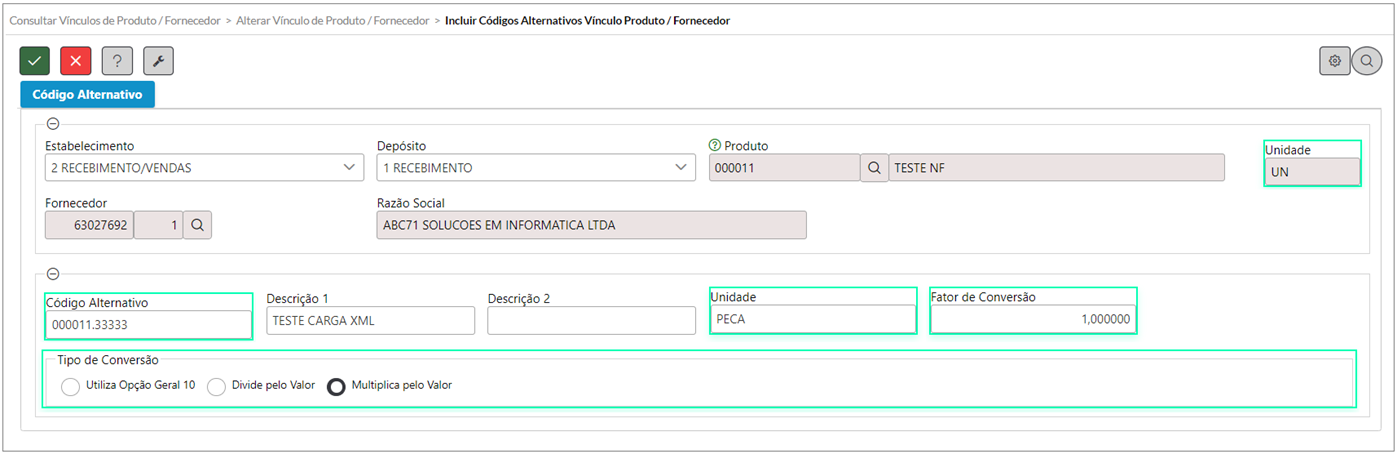Viewport: 1397px width, 454px height.
Task: Collapse the Código Alternativo details section
Action: point(53,274)
